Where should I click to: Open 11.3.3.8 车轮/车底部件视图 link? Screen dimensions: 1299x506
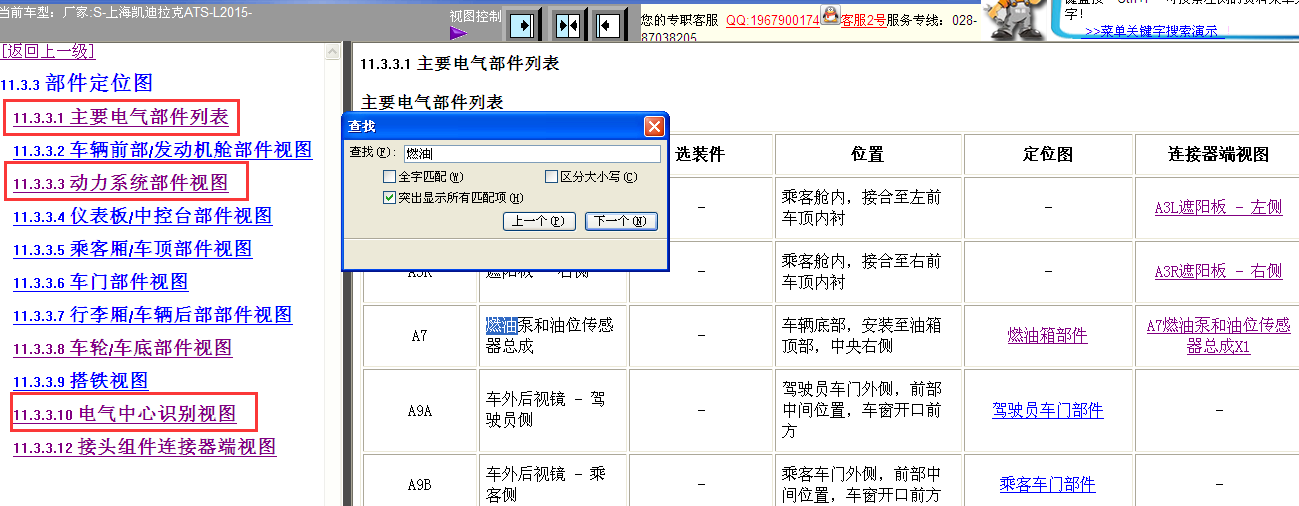coord(122,348)
